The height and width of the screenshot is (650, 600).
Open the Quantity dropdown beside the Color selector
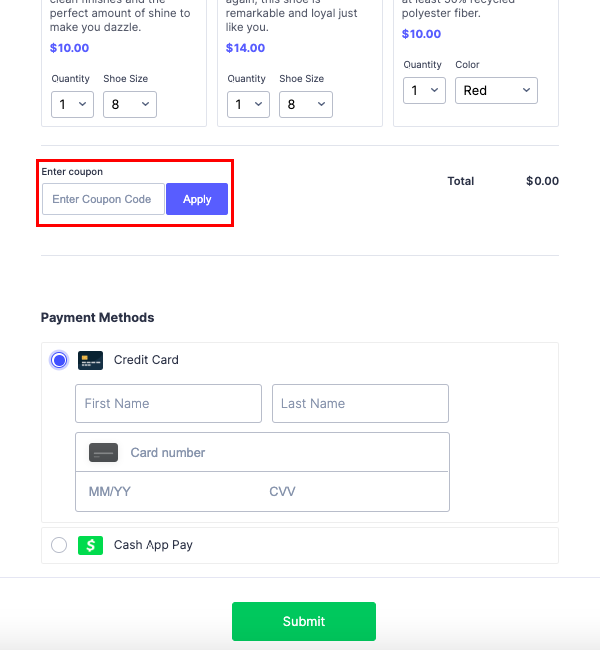click(x=424, y=90)
